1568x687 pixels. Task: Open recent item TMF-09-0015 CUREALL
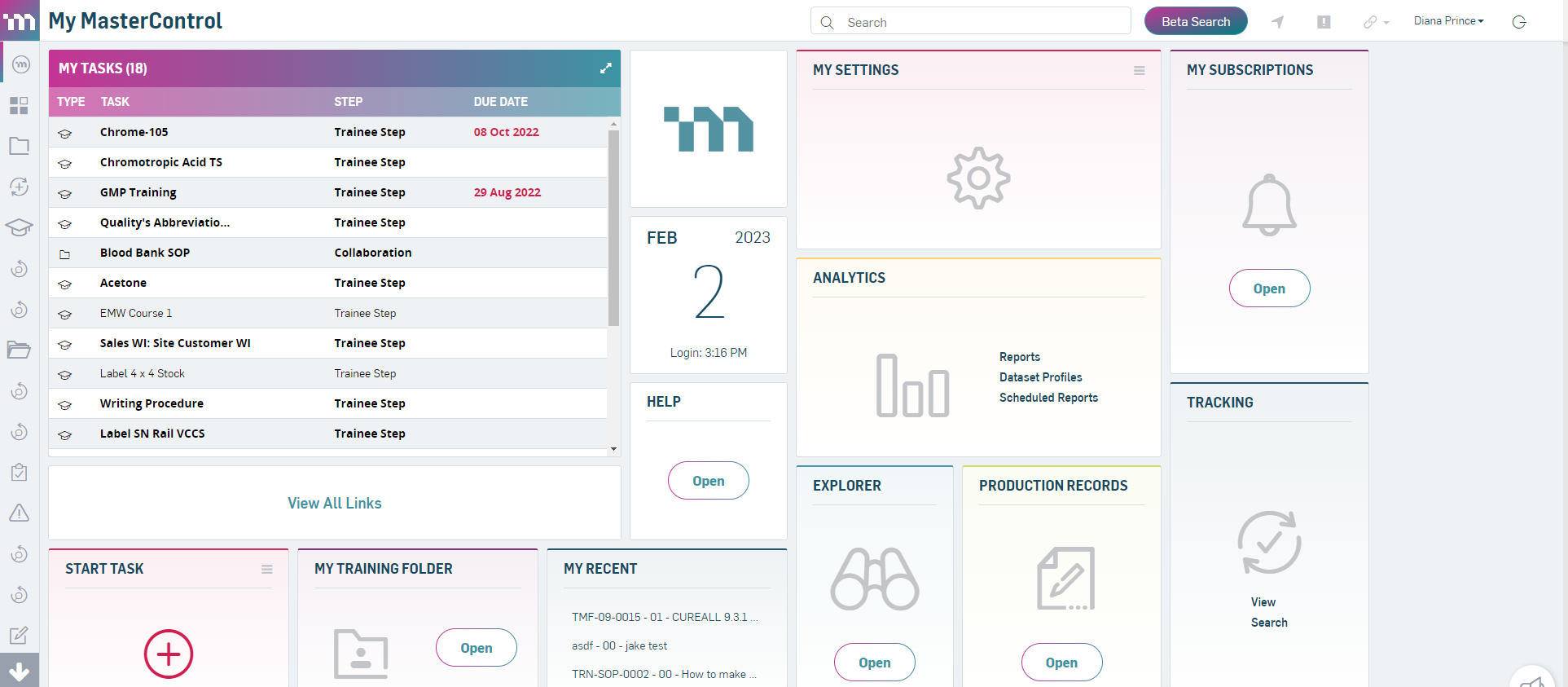(665, 617)
